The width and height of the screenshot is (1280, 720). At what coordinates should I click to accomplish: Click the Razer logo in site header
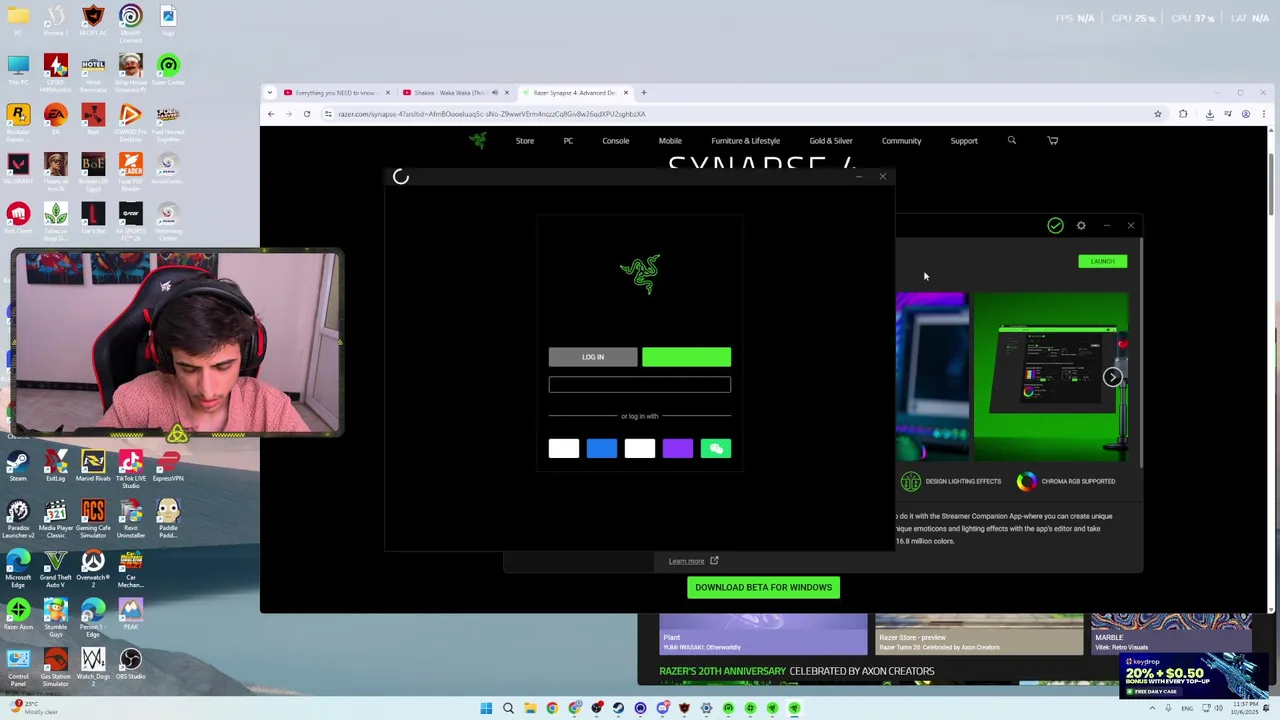tap(478, 141)
